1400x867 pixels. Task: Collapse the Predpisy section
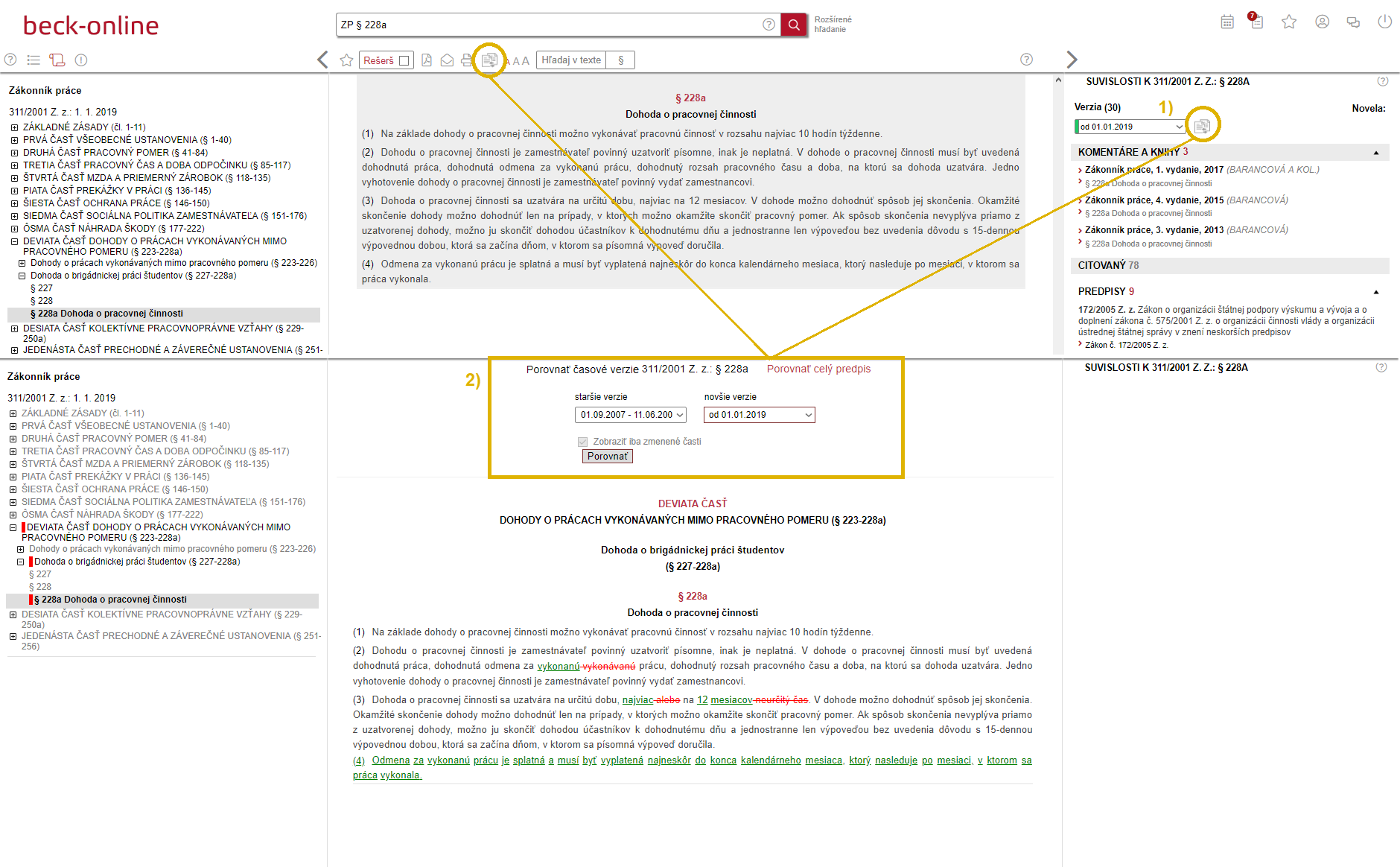(x=1376, y=292)
